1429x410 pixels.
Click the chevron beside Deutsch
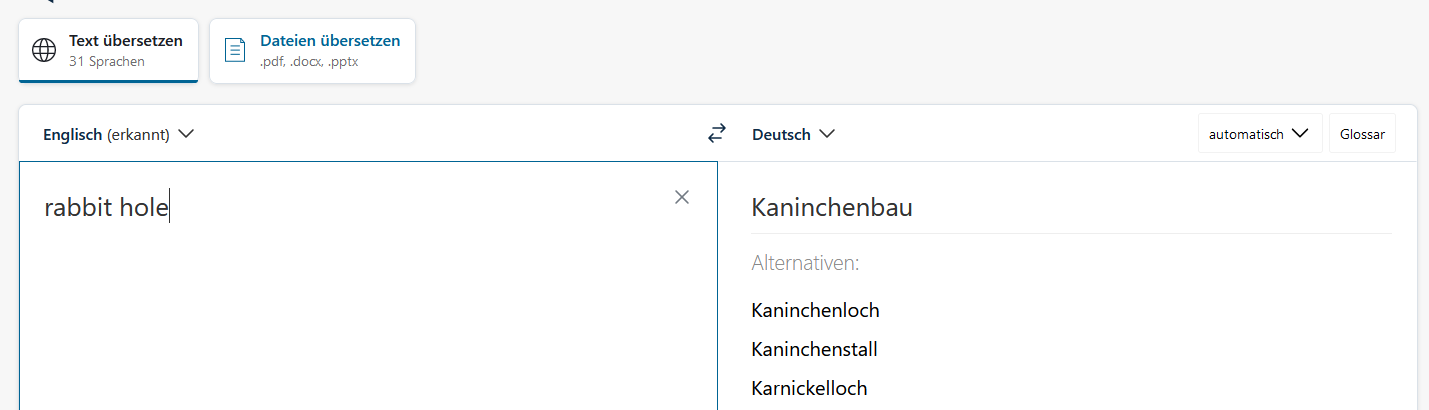(827, 134)
